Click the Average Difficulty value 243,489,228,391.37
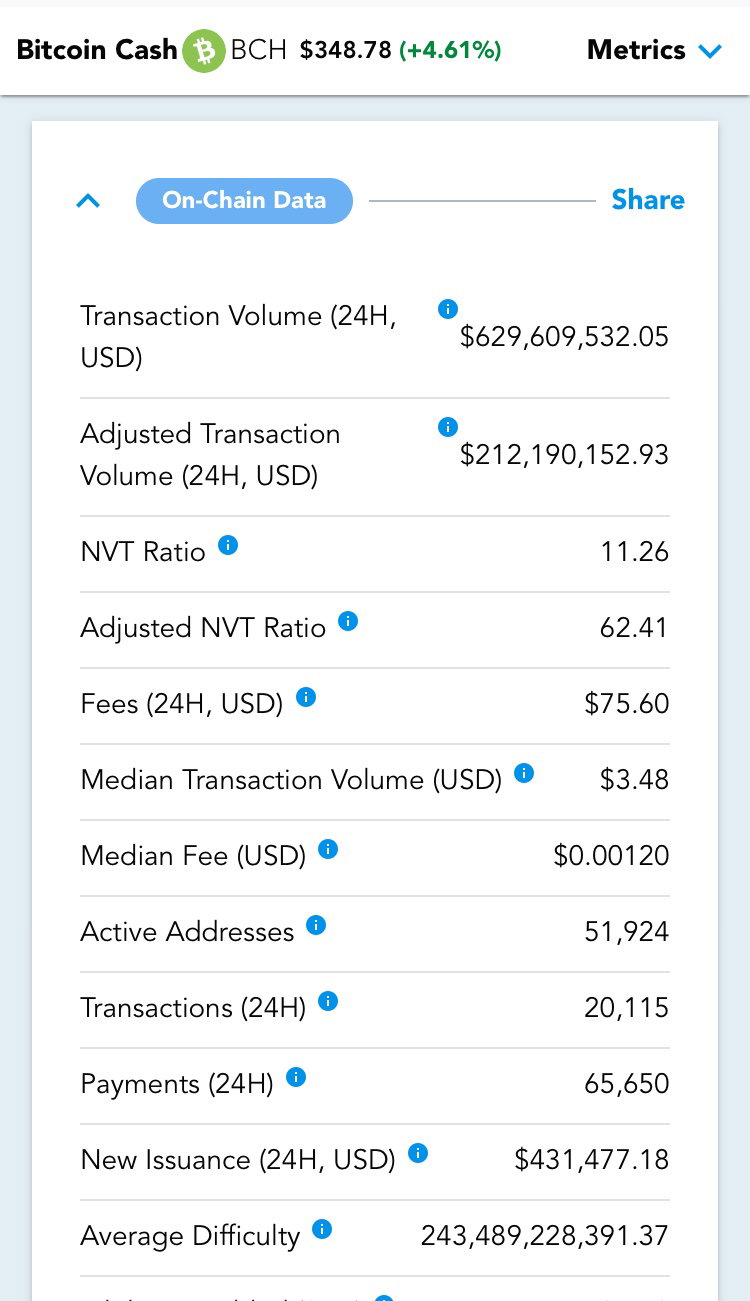This screenshot has height=1301, width=750. 544,1236
